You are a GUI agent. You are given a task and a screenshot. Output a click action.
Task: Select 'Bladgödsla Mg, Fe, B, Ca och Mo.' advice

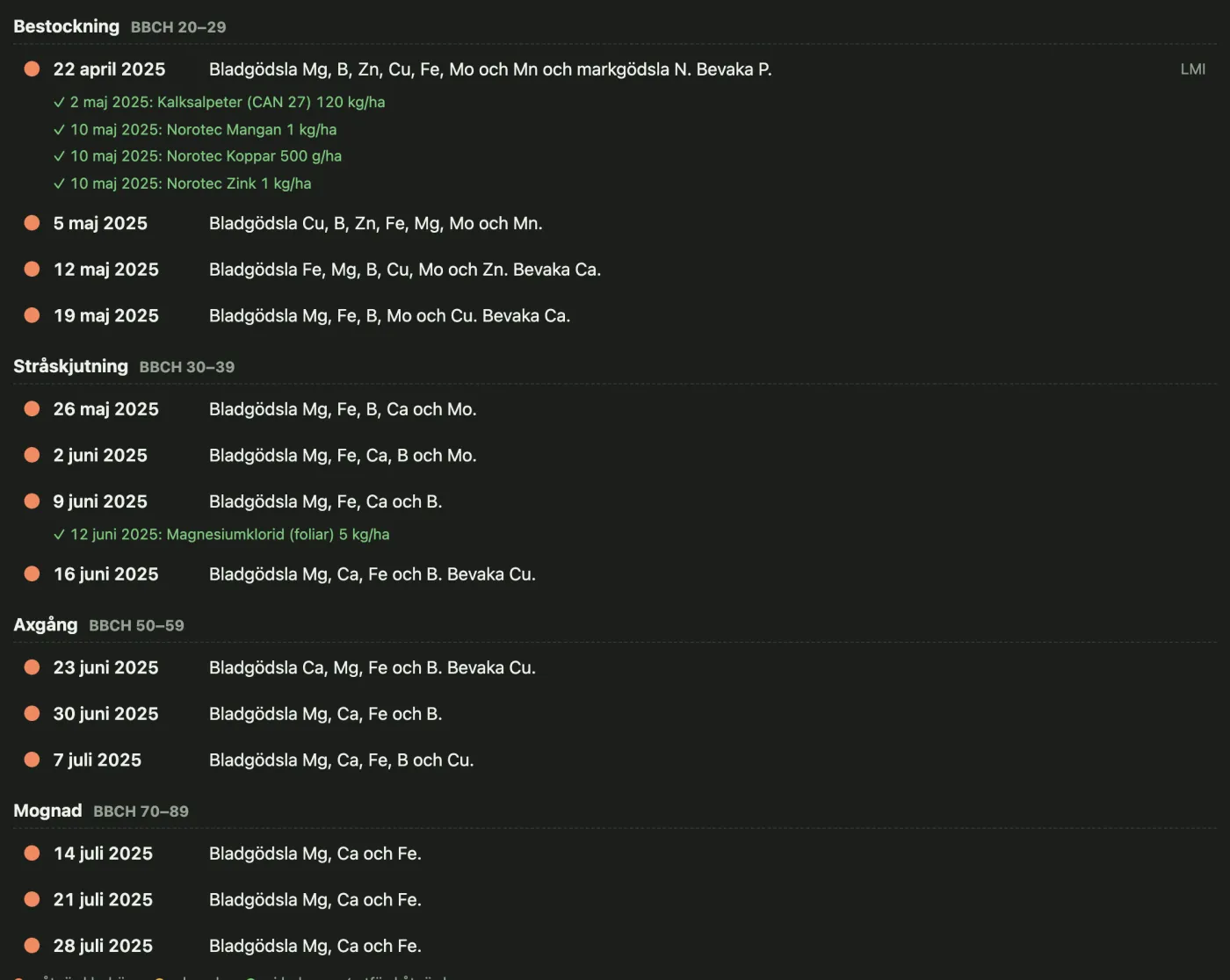(343, 409)
